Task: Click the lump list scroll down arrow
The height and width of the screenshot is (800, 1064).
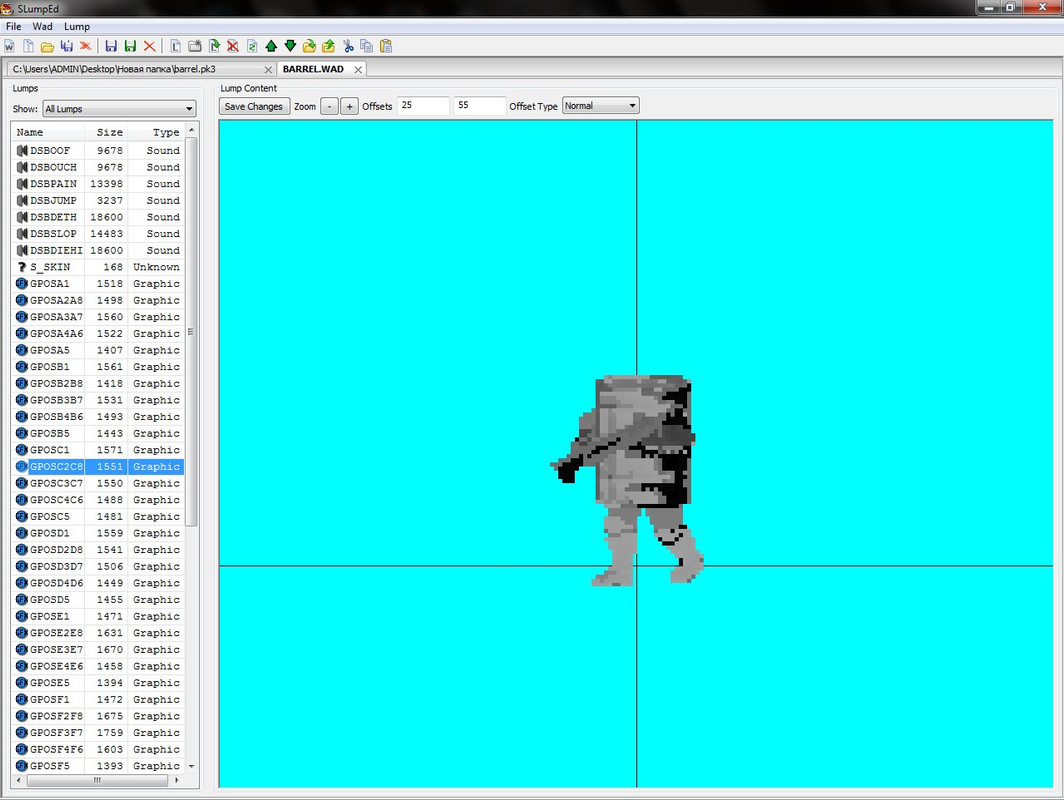Action: click(191, 766)
